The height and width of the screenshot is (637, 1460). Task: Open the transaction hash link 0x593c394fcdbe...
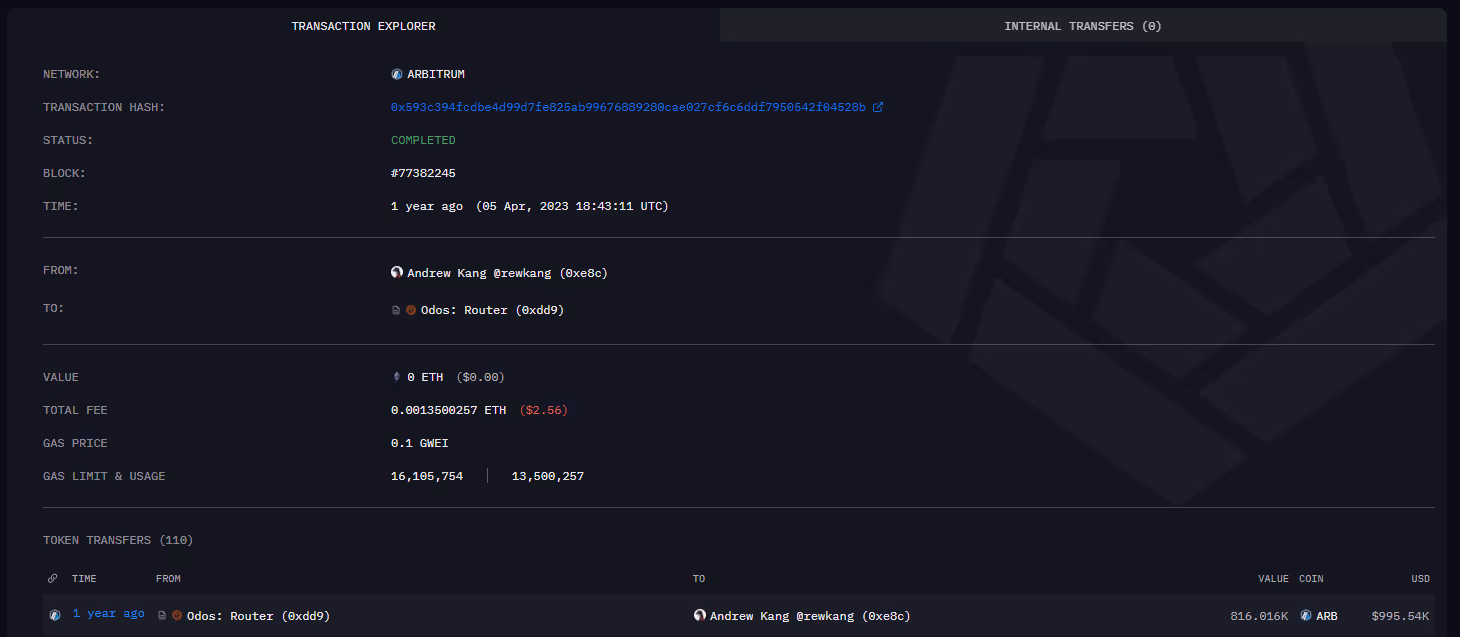click(628, 106)
